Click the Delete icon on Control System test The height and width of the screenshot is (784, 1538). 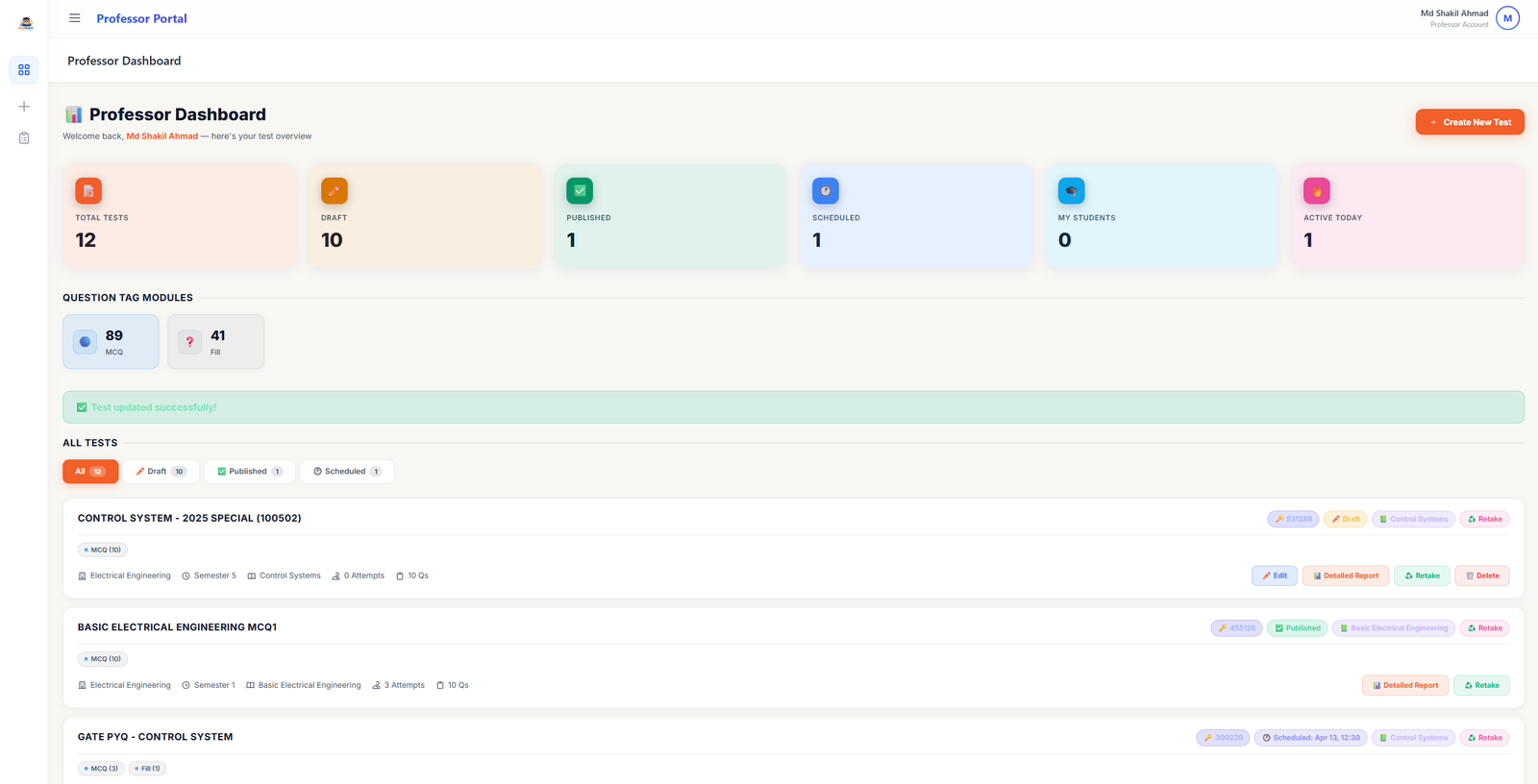pos(1481,575)
